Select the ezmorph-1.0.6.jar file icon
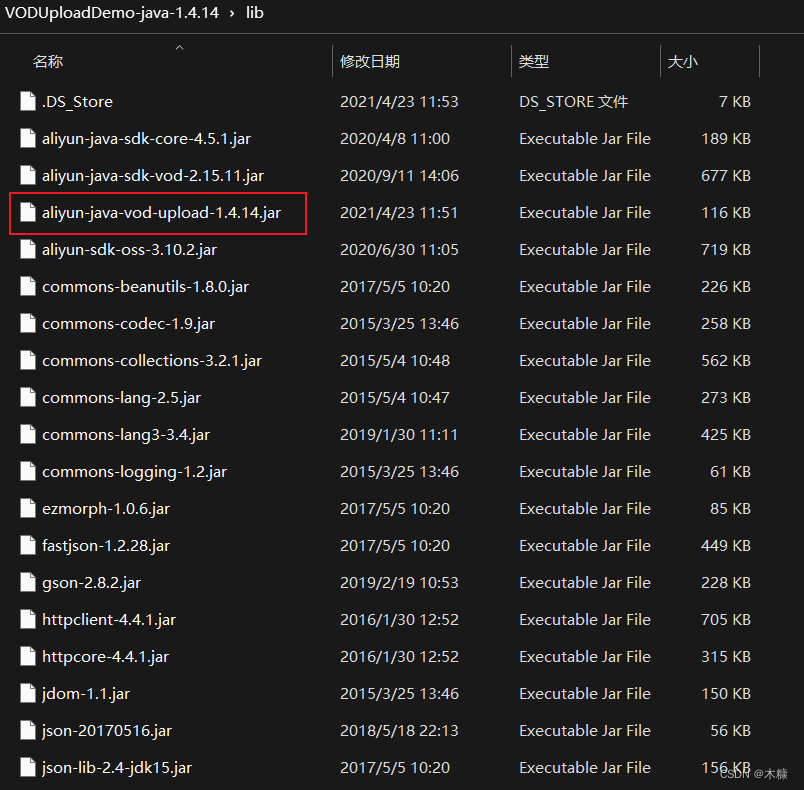The height and width of the screenshot is (790, 804). pyautogui.click(x=27, y=508)
